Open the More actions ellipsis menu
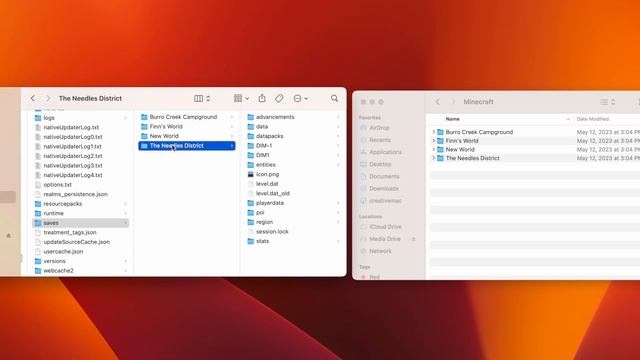 [301, 98]
